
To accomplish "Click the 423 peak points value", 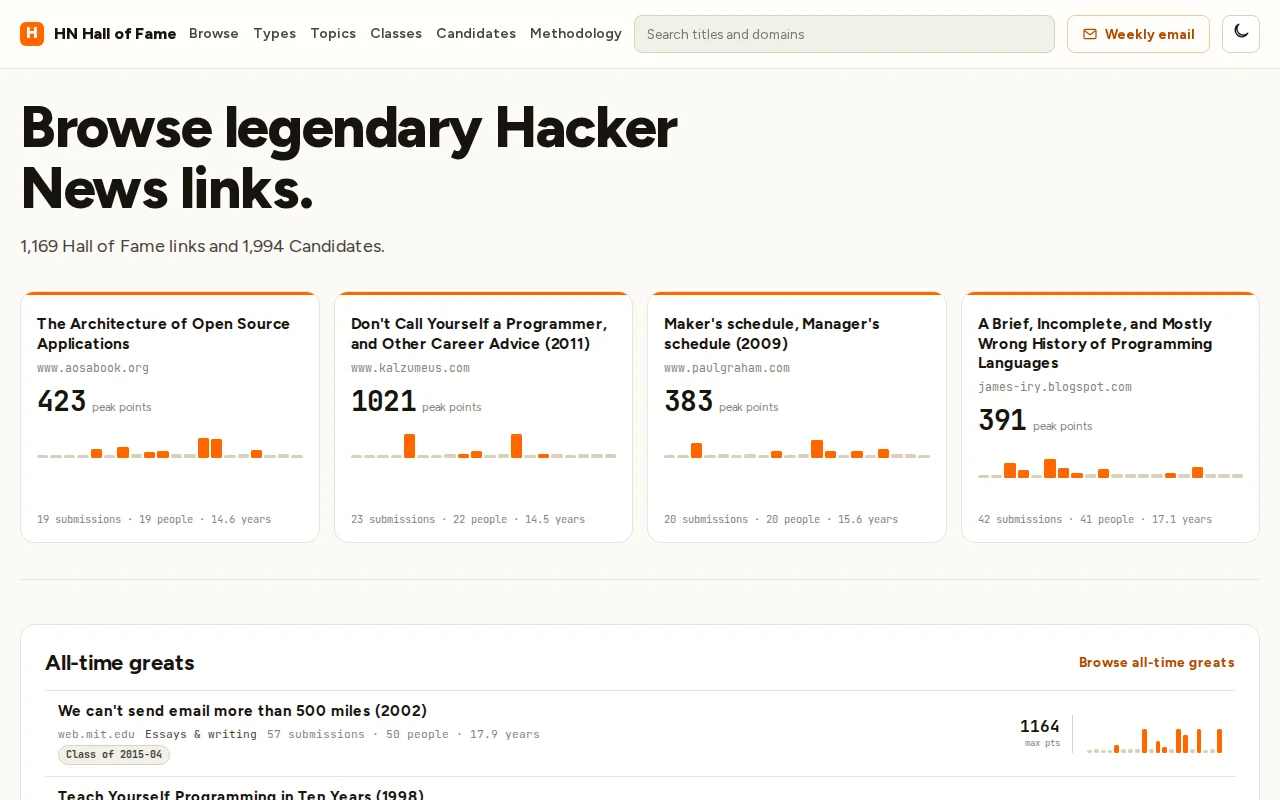I will click(x=62, y=402).
